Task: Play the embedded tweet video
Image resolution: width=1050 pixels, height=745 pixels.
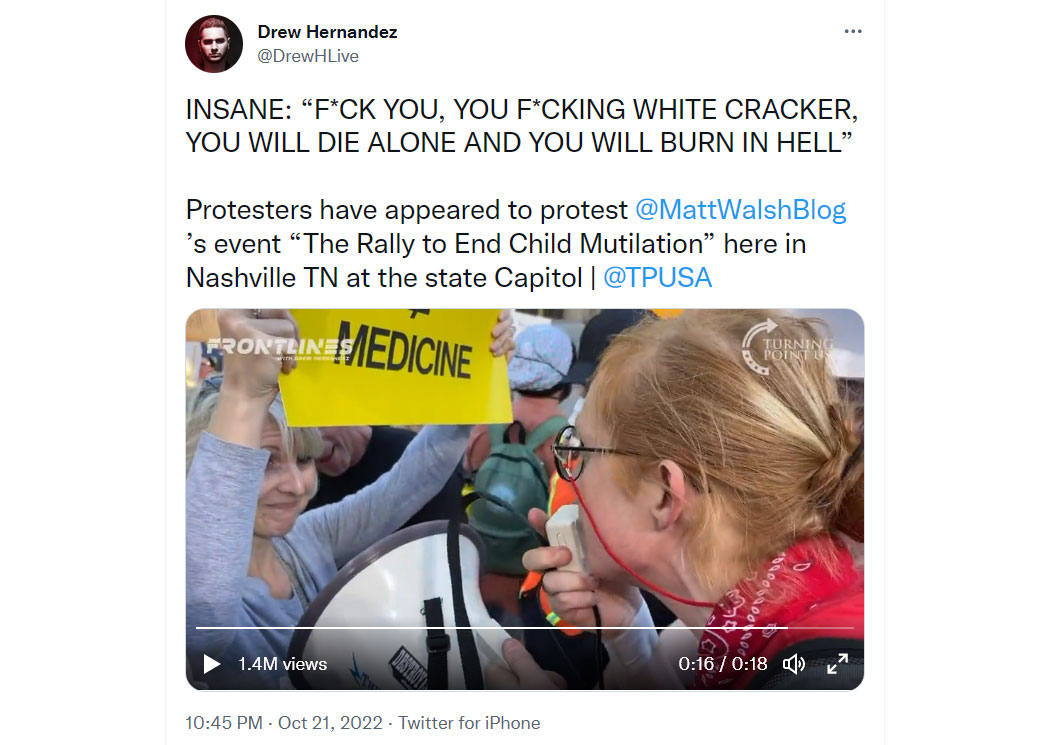Action: pos(212,664)
